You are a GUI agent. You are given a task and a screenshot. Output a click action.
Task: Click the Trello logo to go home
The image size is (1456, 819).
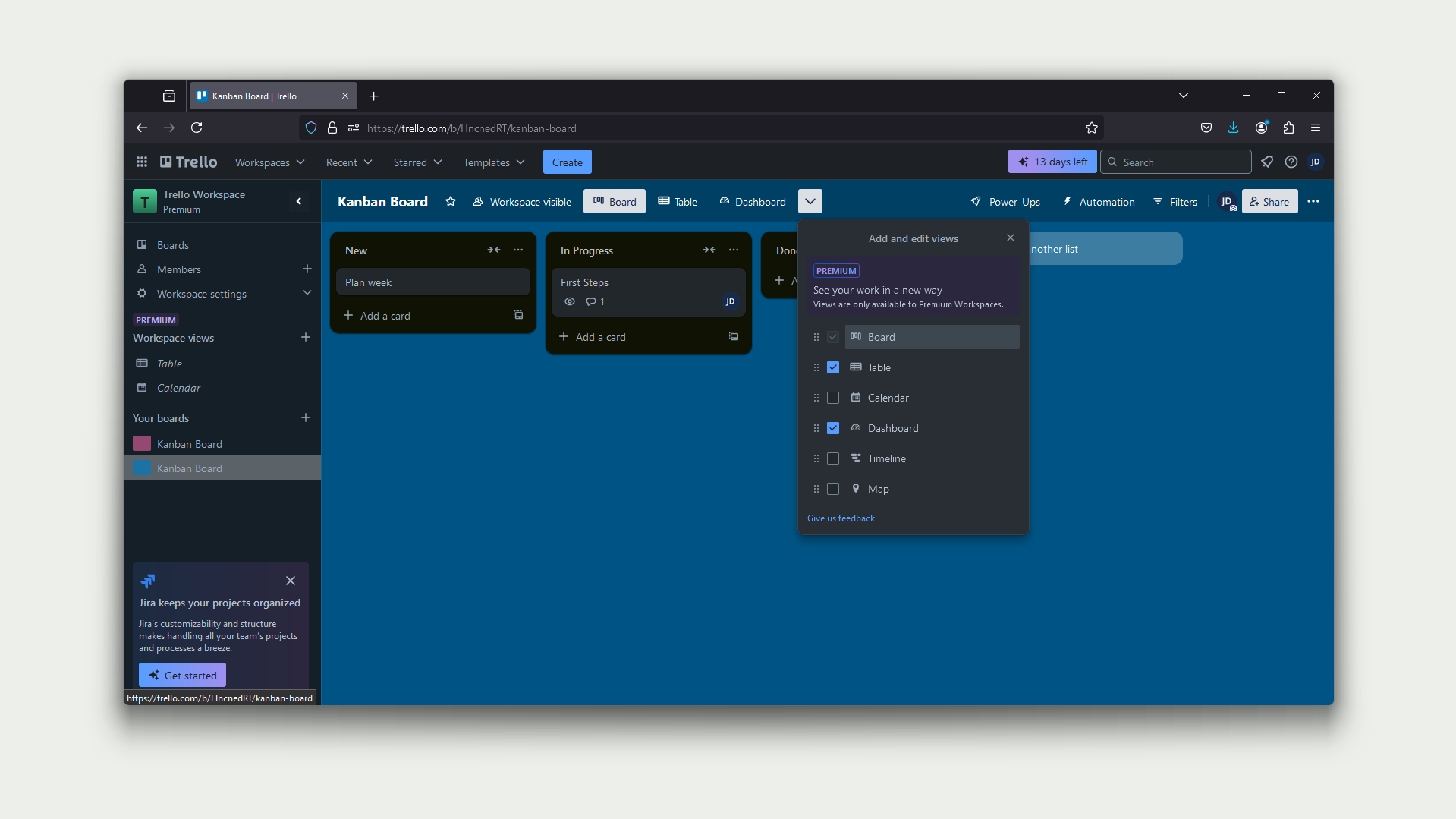pyautogui.click(x=188, y=162)
